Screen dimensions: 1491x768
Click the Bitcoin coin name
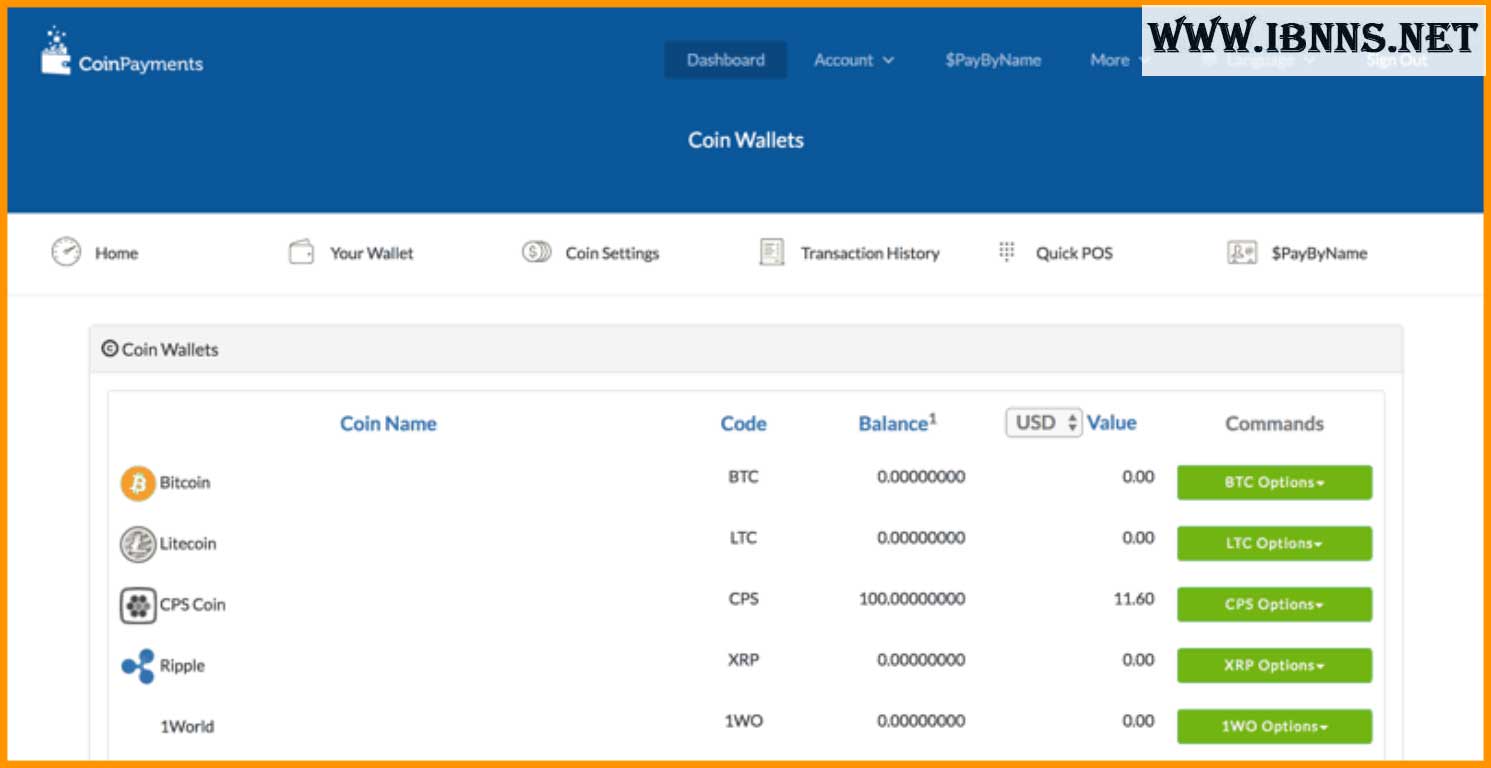pyautogui.click(x=185, y=483)
